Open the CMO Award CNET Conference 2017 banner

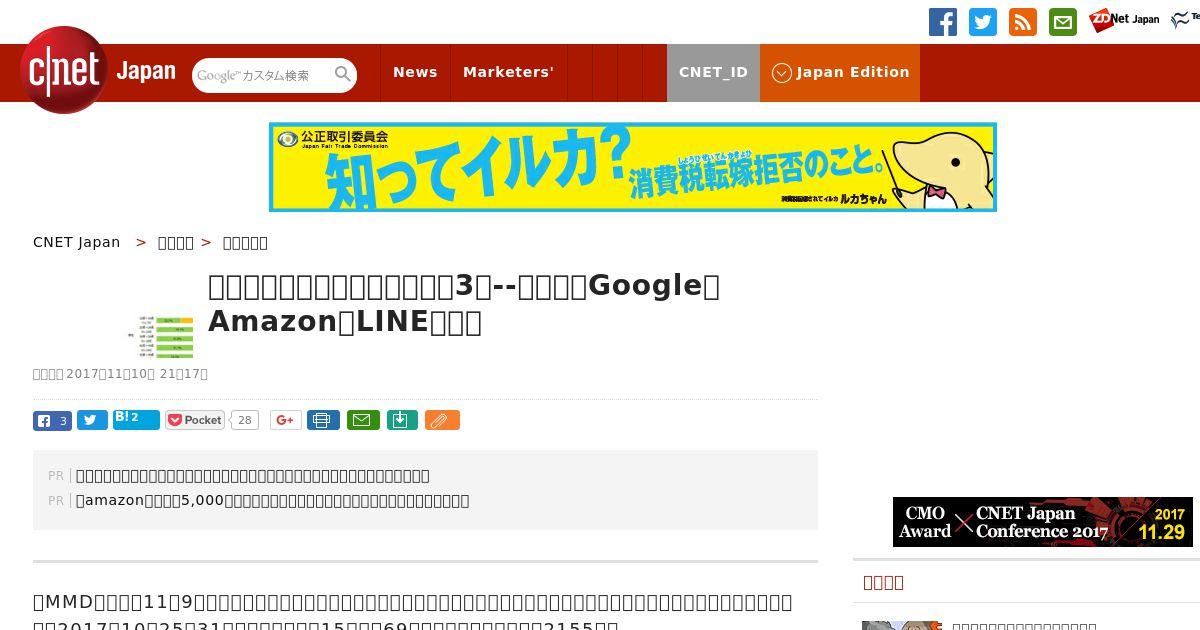click(1043, 522)
